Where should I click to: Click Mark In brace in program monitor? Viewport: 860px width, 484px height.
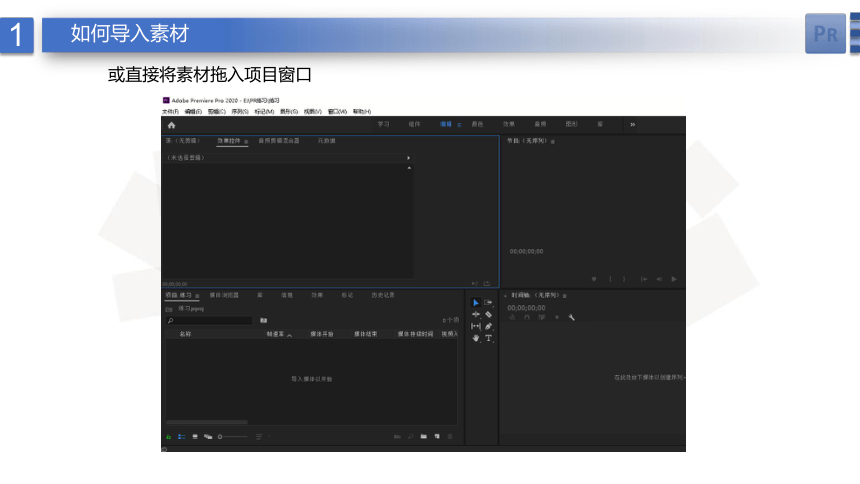pyautogui.click(x=610, y=279)
